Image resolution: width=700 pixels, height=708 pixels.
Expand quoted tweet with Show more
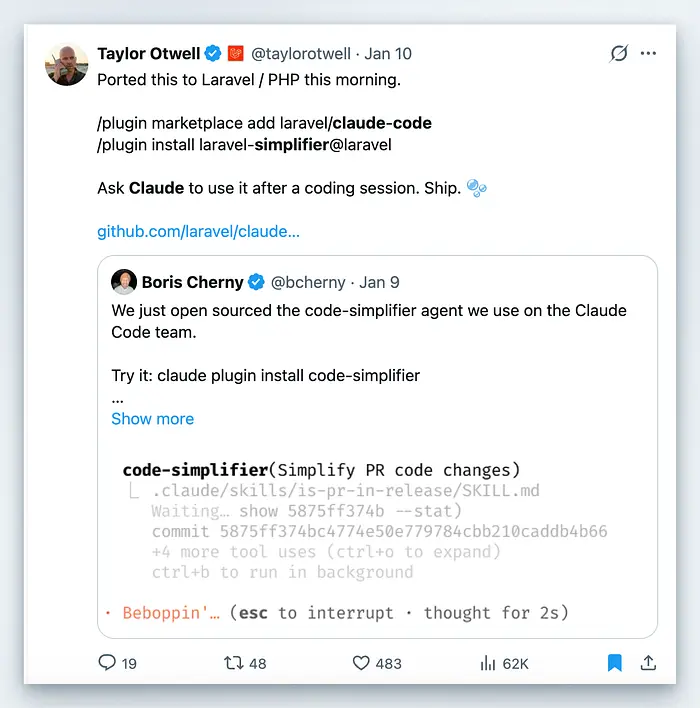click(x=152, y=419)
